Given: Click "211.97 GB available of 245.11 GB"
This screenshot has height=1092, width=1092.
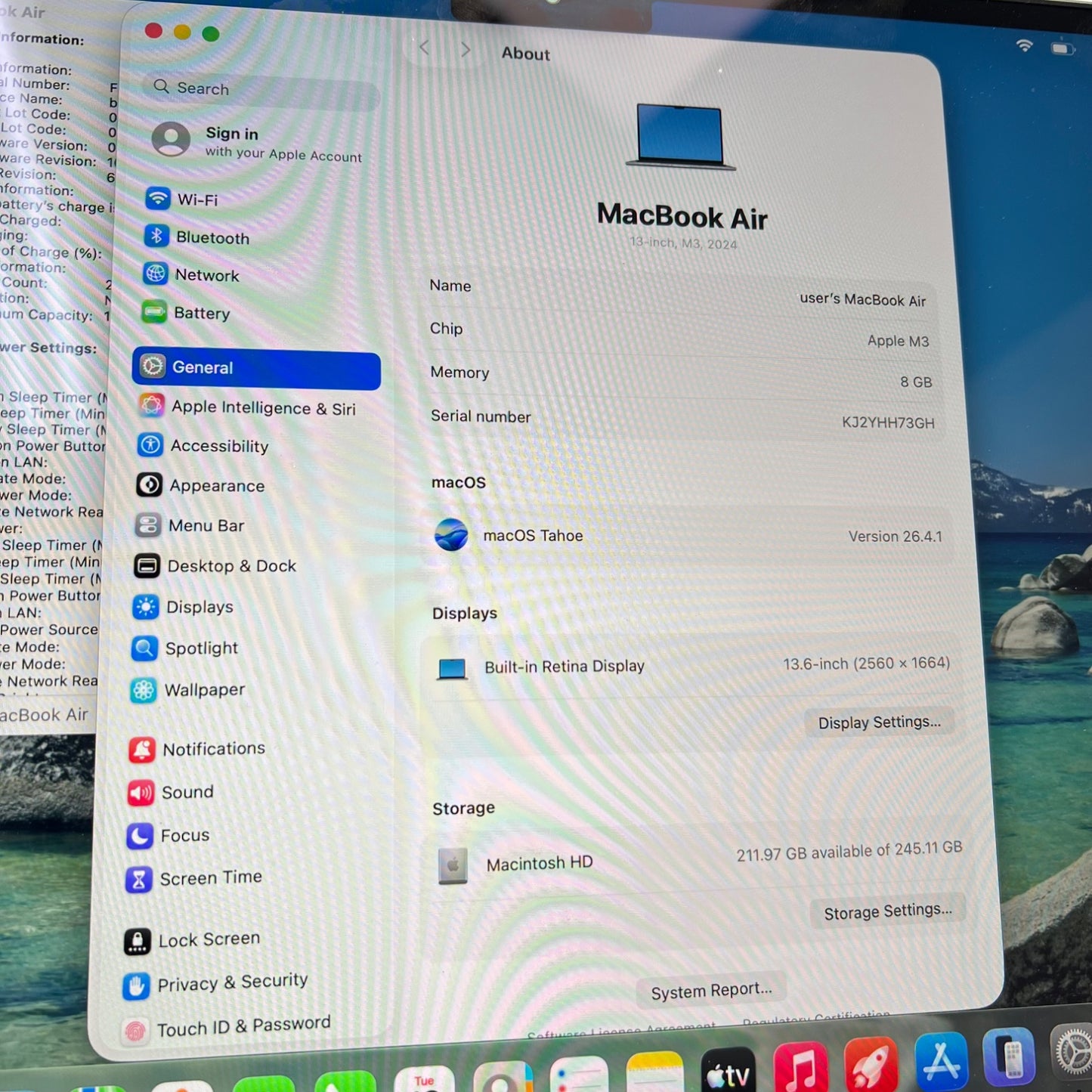Looking at the screenshot, I should coord(849,851).
